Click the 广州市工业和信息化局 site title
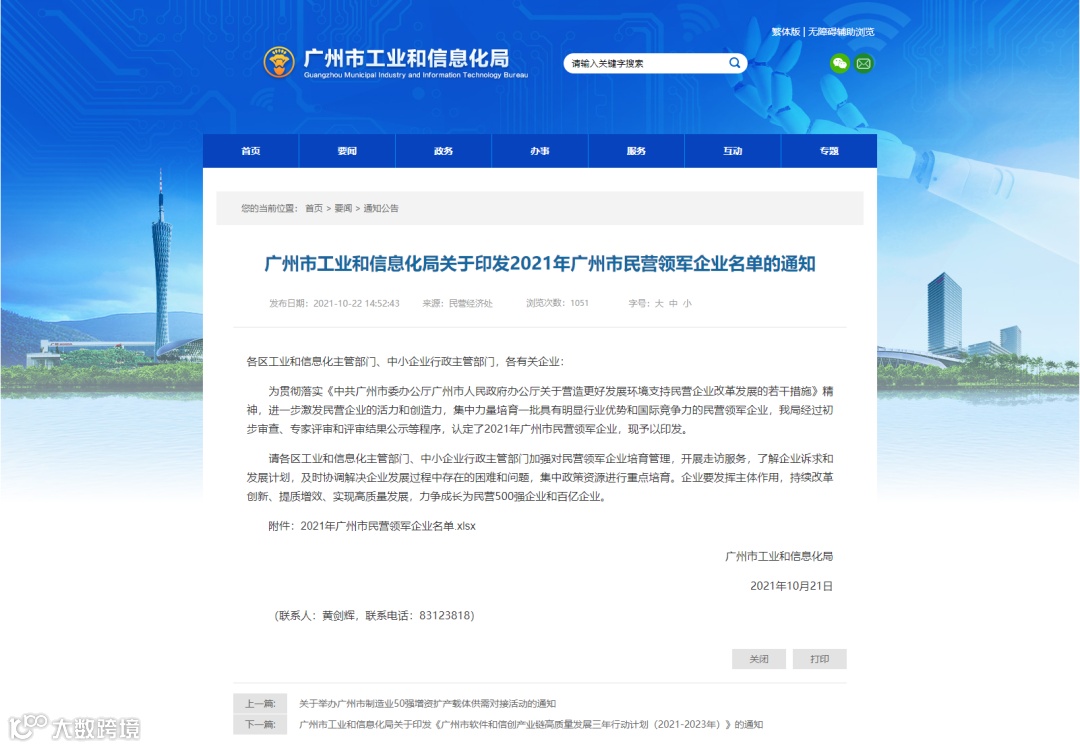Screen dimensions: 1080x748 click(406, 58)
